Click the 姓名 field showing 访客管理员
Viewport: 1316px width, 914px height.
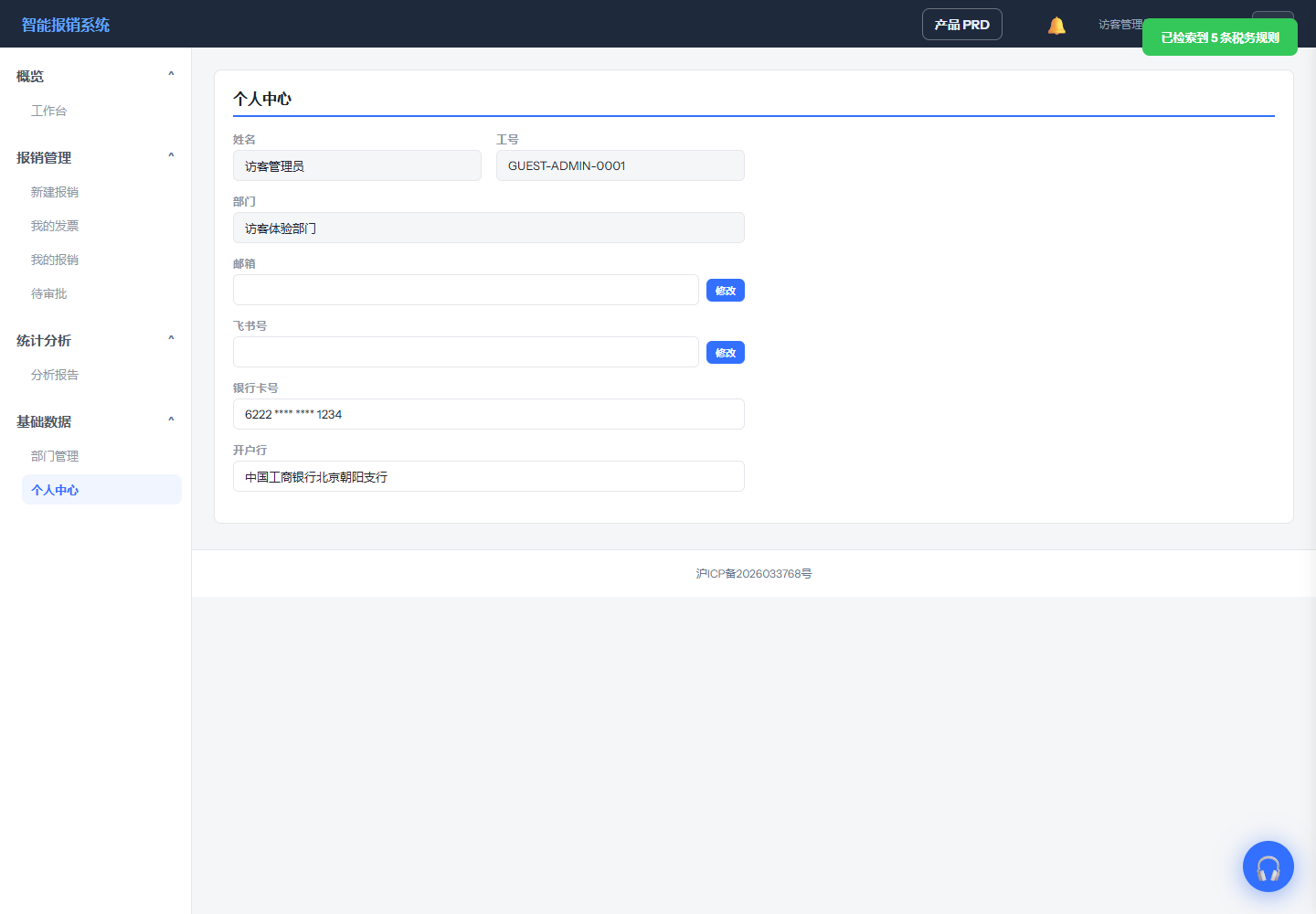click(357, 165)
